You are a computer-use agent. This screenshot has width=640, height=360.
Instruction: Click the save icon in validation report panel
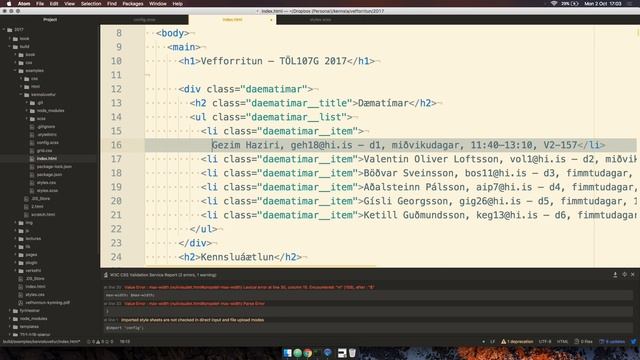pos(615,275)
